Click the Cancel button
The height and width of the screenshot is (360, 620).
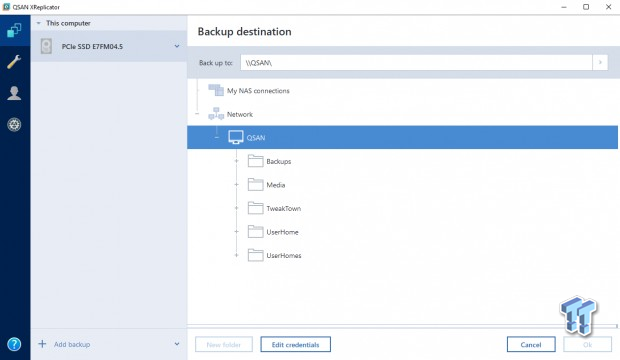531,345
